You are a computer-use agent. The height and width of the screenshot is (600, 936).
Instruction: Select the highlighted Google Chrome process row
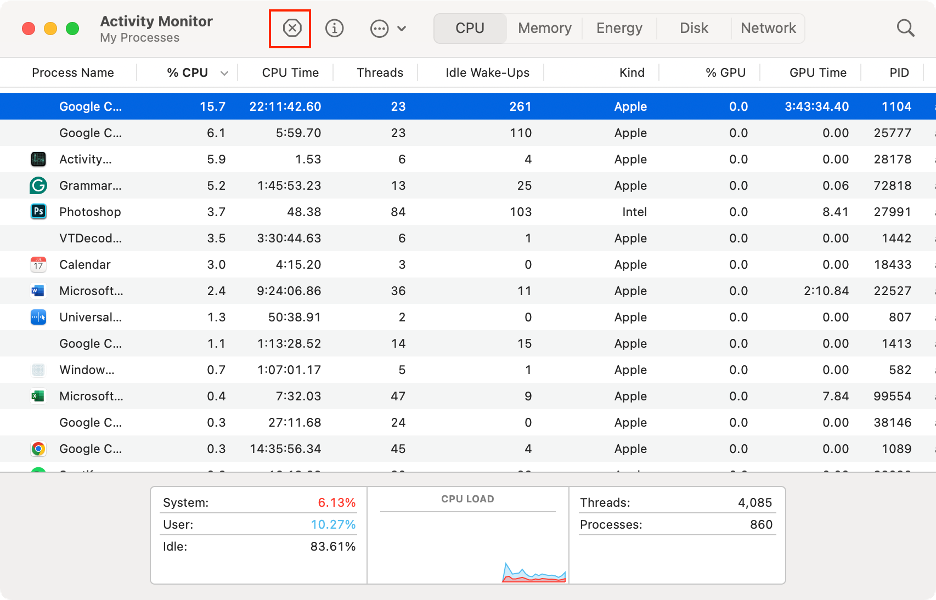click(x=400, y=106)
